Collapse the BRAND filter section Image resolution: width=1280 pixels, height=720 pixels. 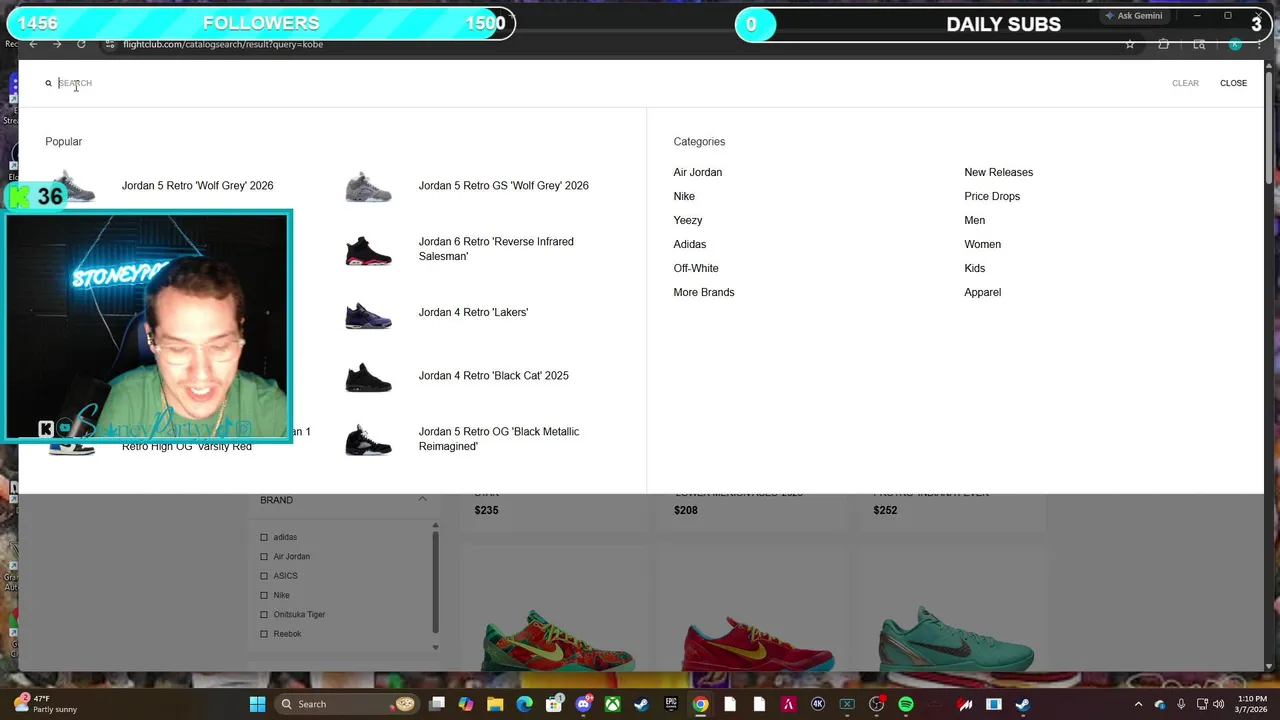(422, 499)
